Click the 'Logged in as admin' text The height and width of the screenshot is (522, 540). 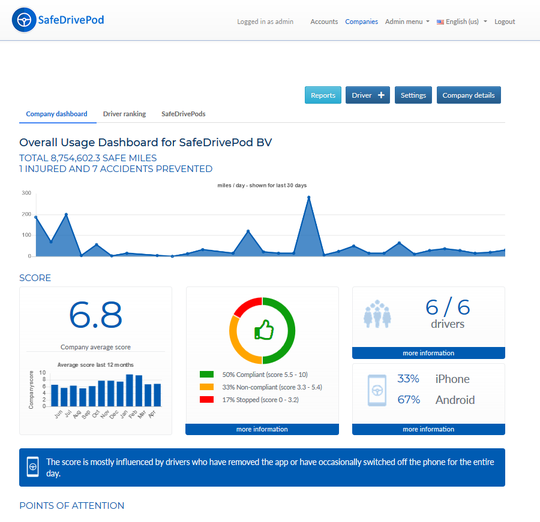[x=265, y=22]
